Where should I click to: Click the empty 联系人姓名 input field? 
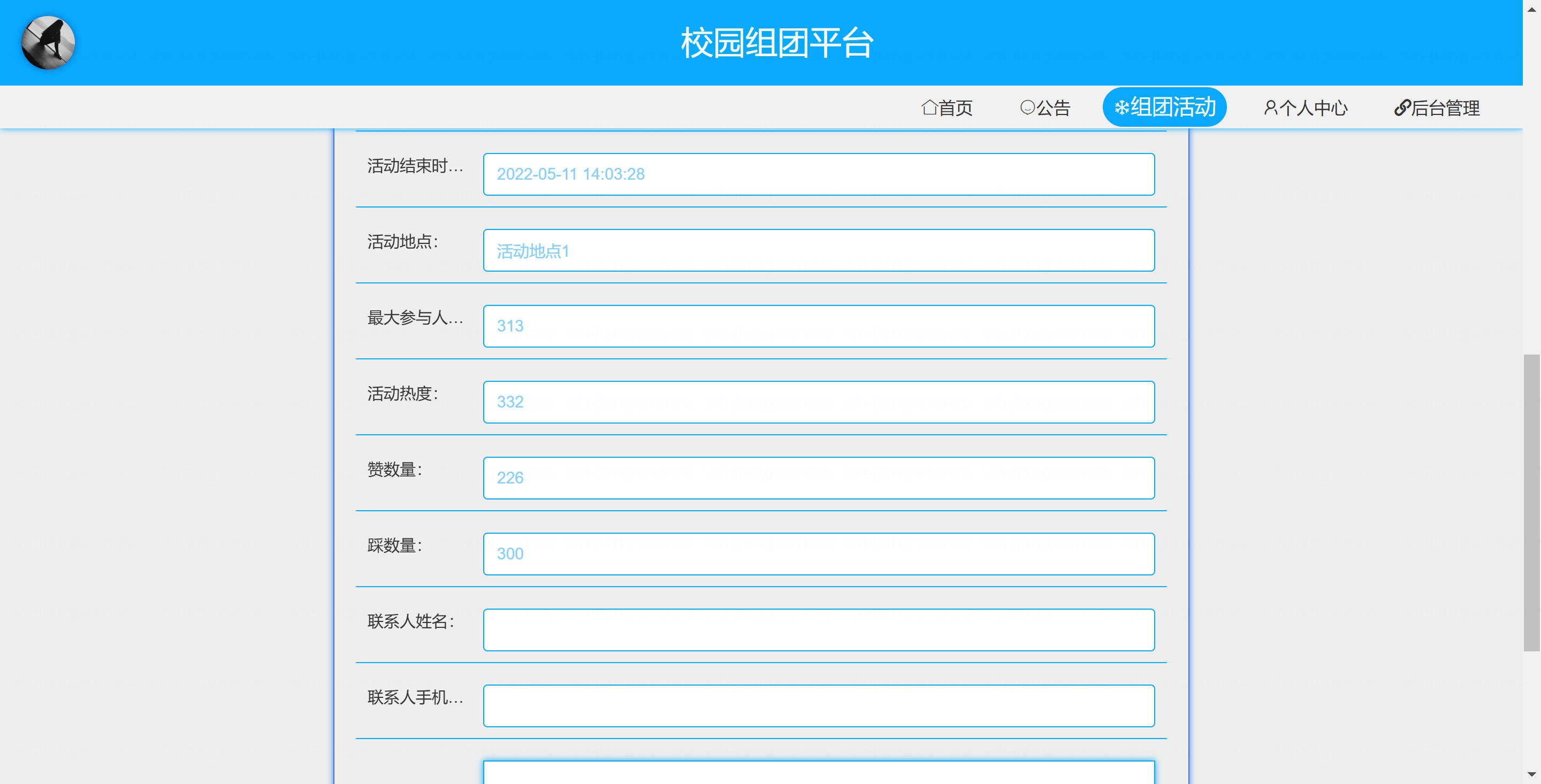[818, 629]
